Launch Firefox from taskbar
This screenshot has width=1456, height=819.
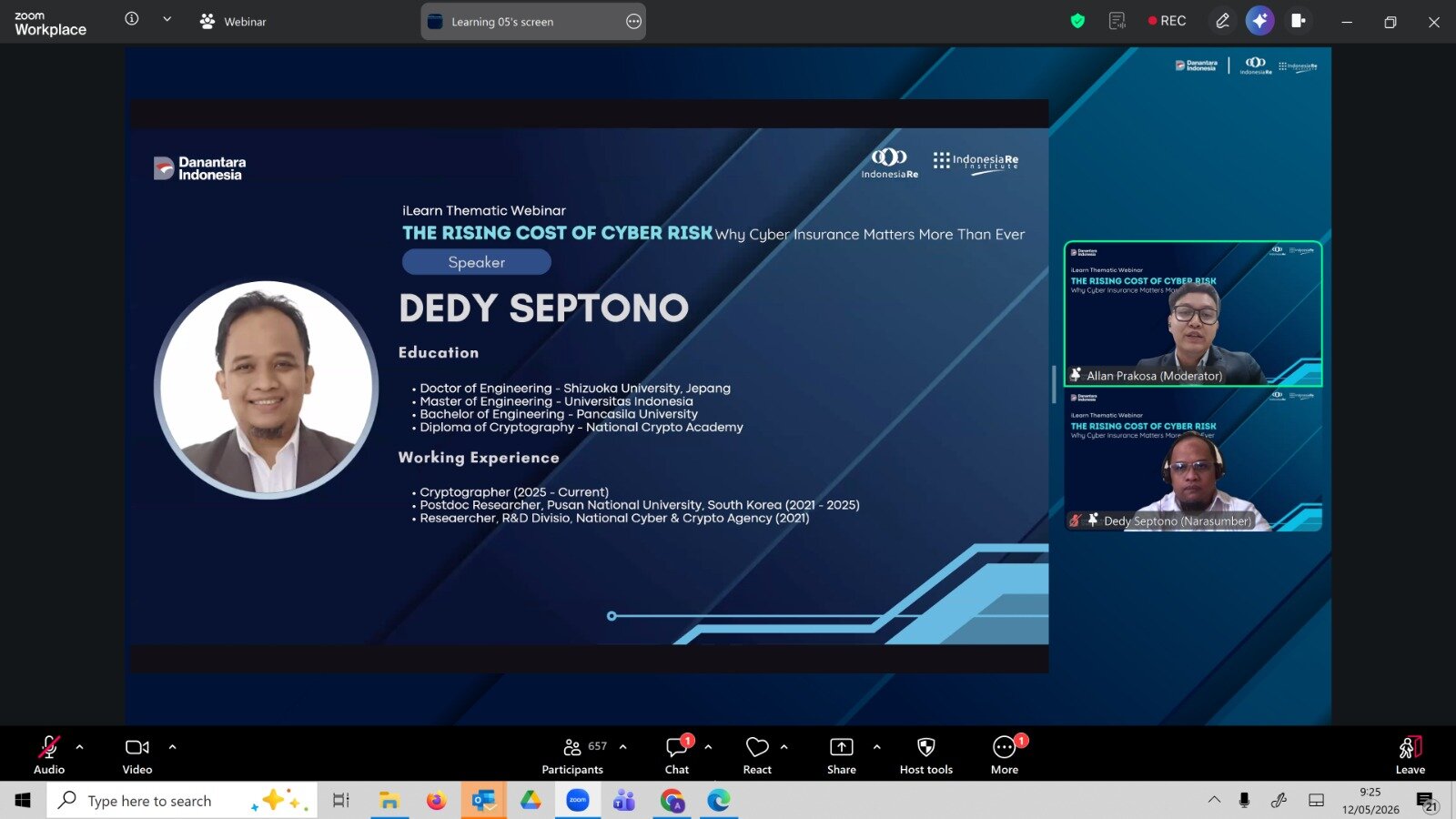[437, 800]
